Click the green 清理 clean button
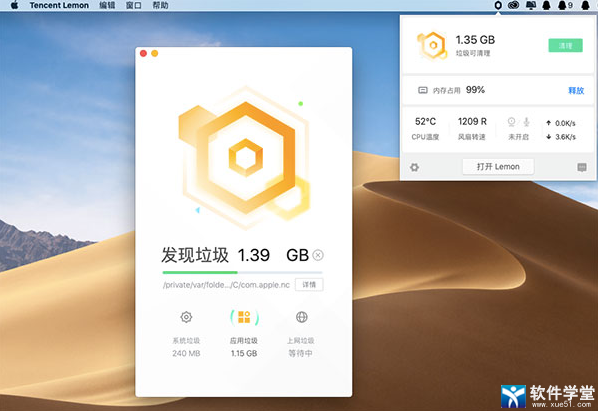The image size is (598, 411). 565,45
